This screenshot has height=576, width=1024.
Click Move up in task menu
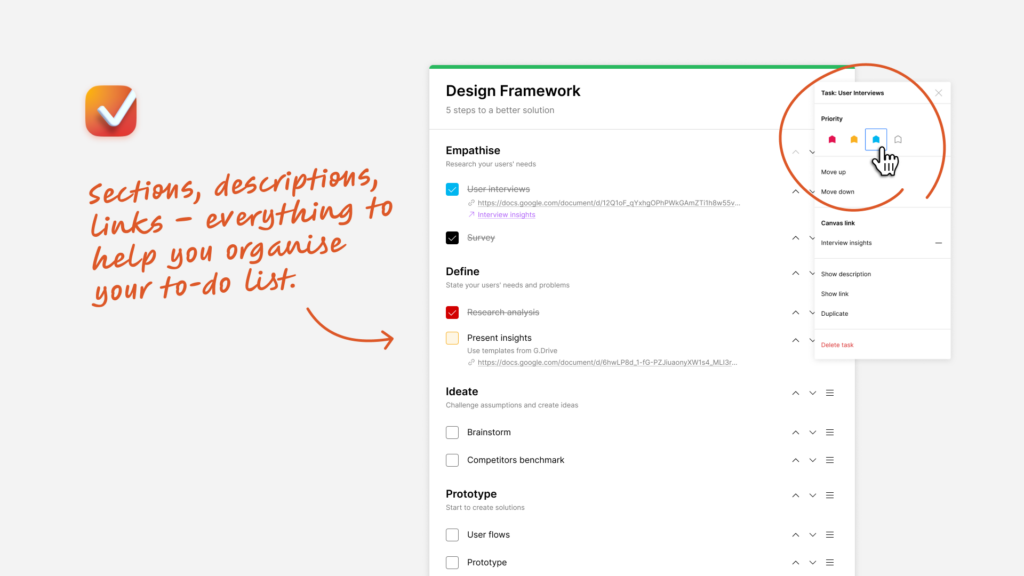pos(833,172)
